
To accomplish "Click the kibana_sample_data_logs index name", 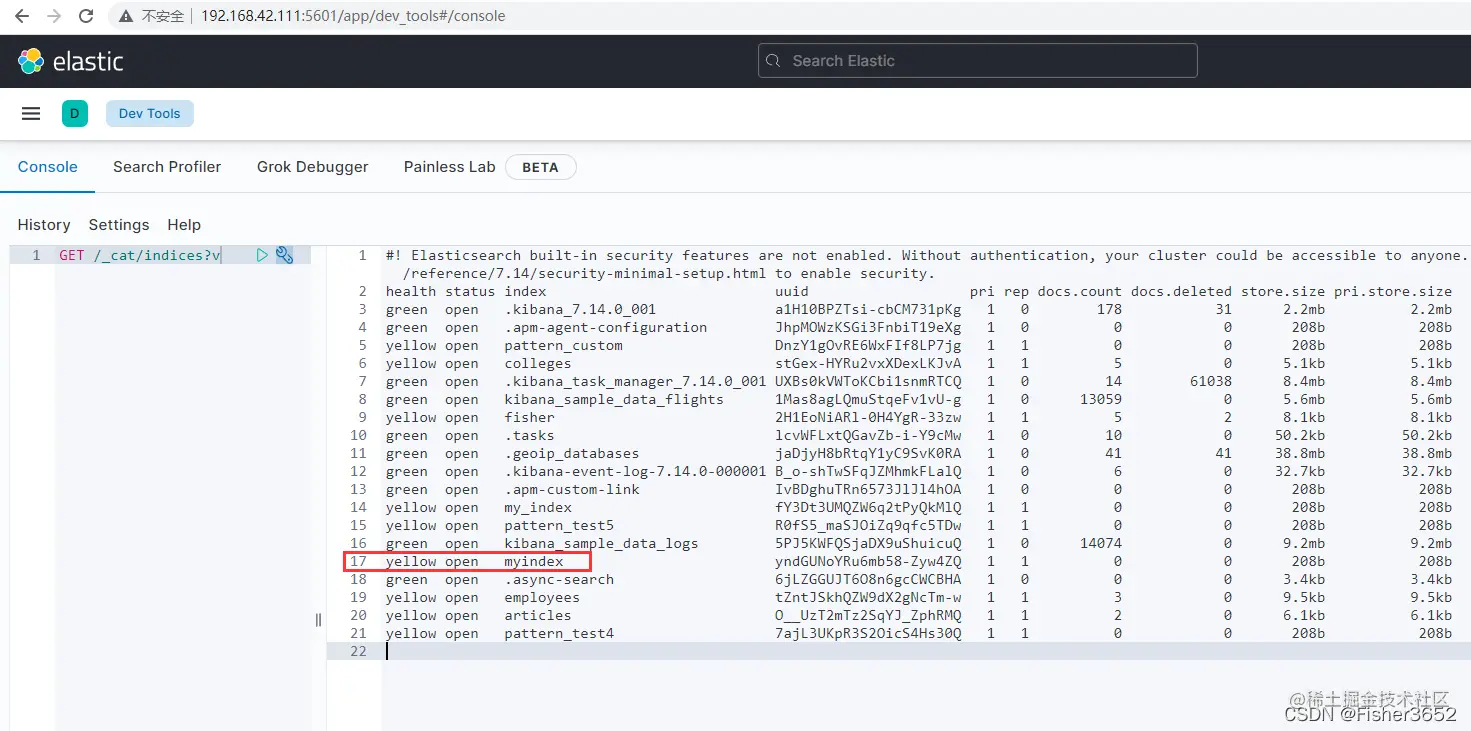I will pos(601,543).
